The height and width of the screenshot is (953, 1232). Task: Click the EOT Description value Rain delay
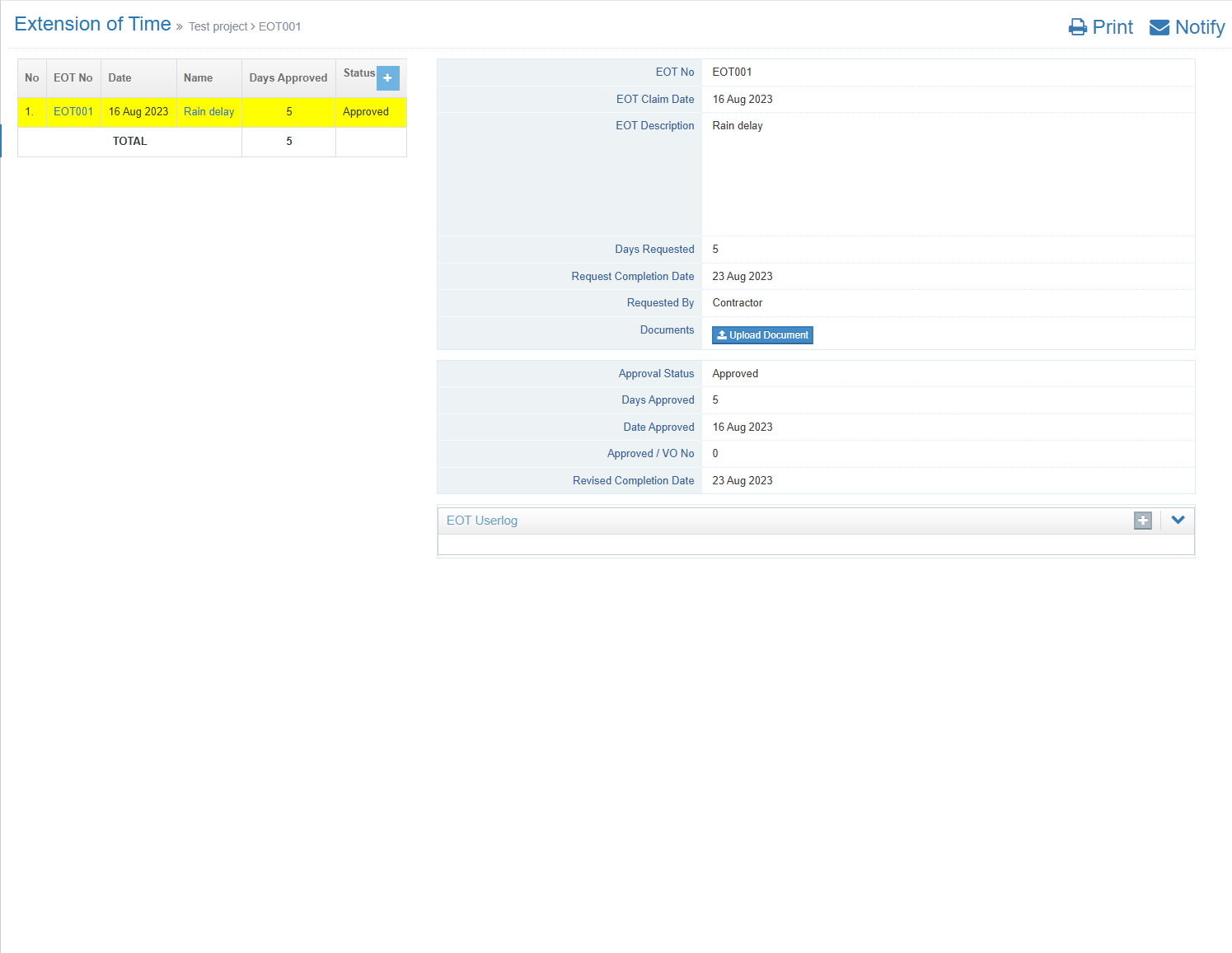click(738, 126)
